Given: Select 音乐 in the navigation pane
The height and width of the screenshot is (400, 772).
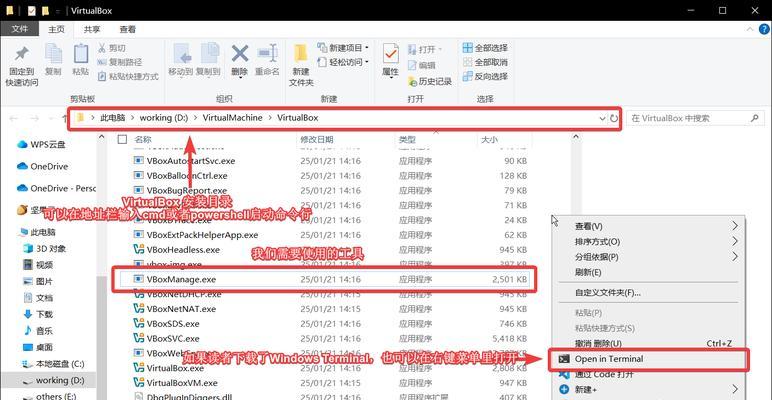Looking at the screenshot, I should tap(38, 331).
